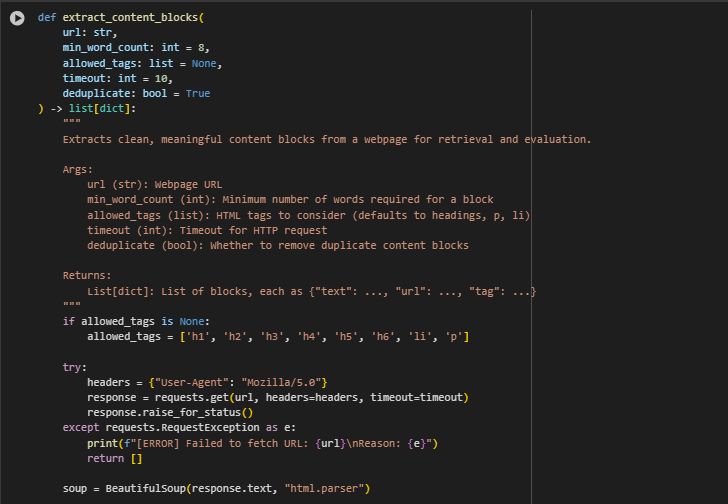Click the 'min_word_count (int): Minimum number' docstring line
The height and width of the screenshot is (504, 728).
coord(290,200)
